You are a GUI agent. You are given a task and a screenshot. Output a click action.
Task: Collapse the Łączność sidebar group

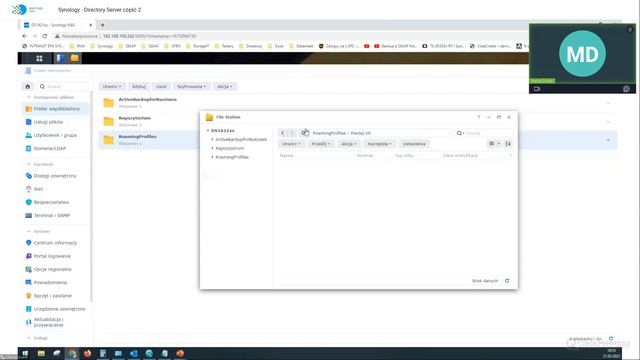click(29, 164)
